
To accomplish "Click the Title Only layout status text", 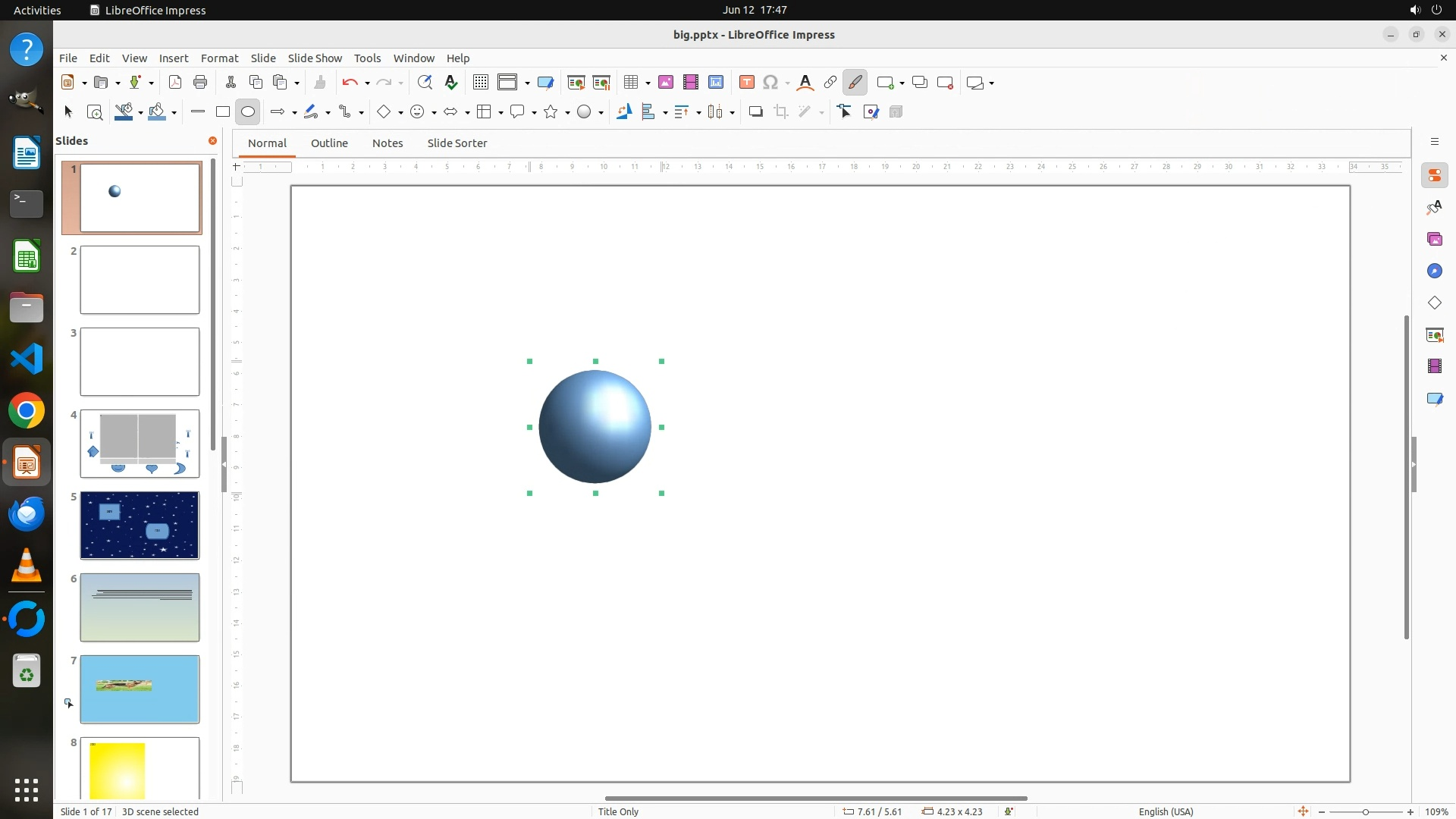I will pos(618,811).
